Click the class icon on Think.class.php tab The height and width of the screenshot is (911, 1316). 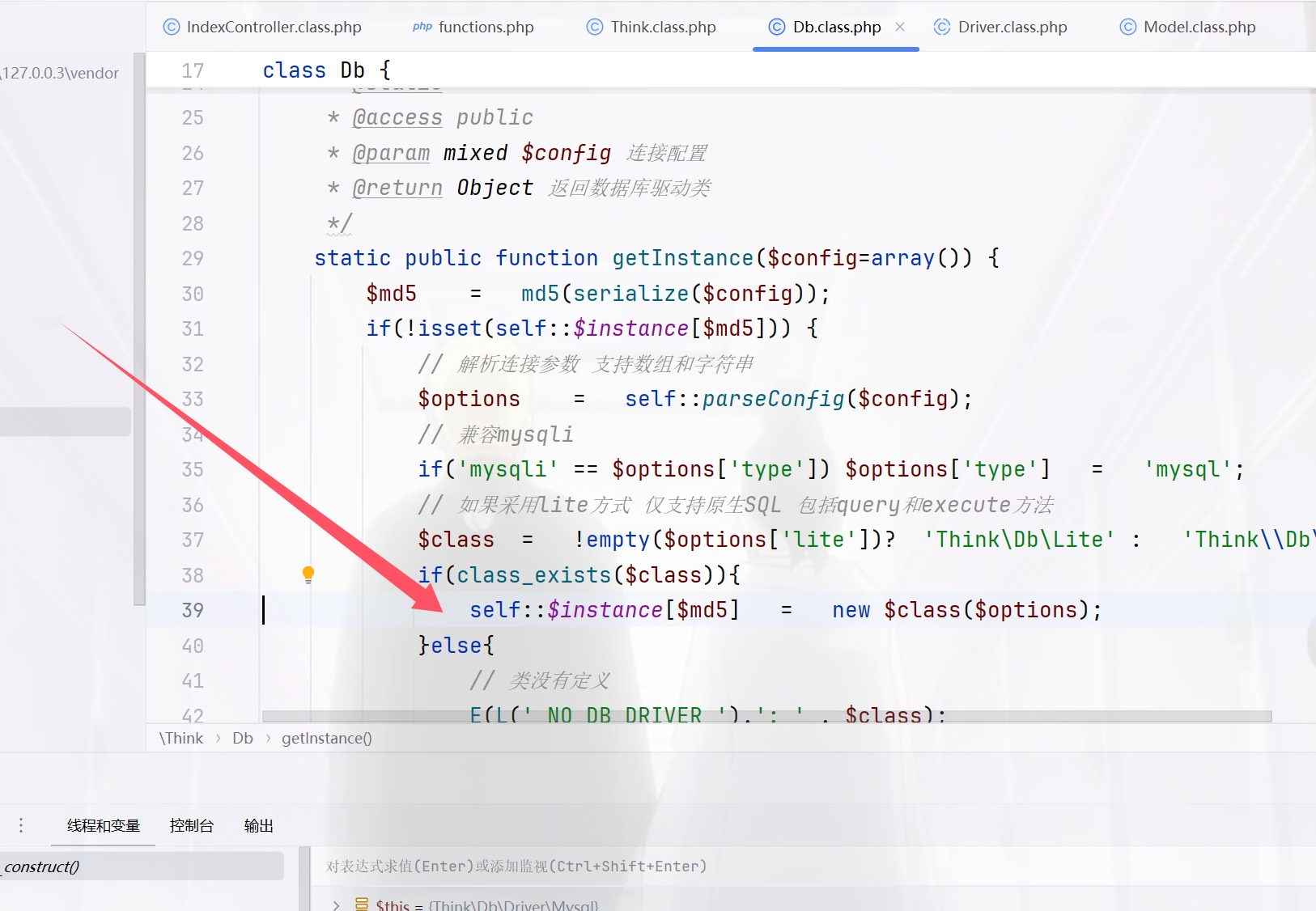[x=595, y=27]
